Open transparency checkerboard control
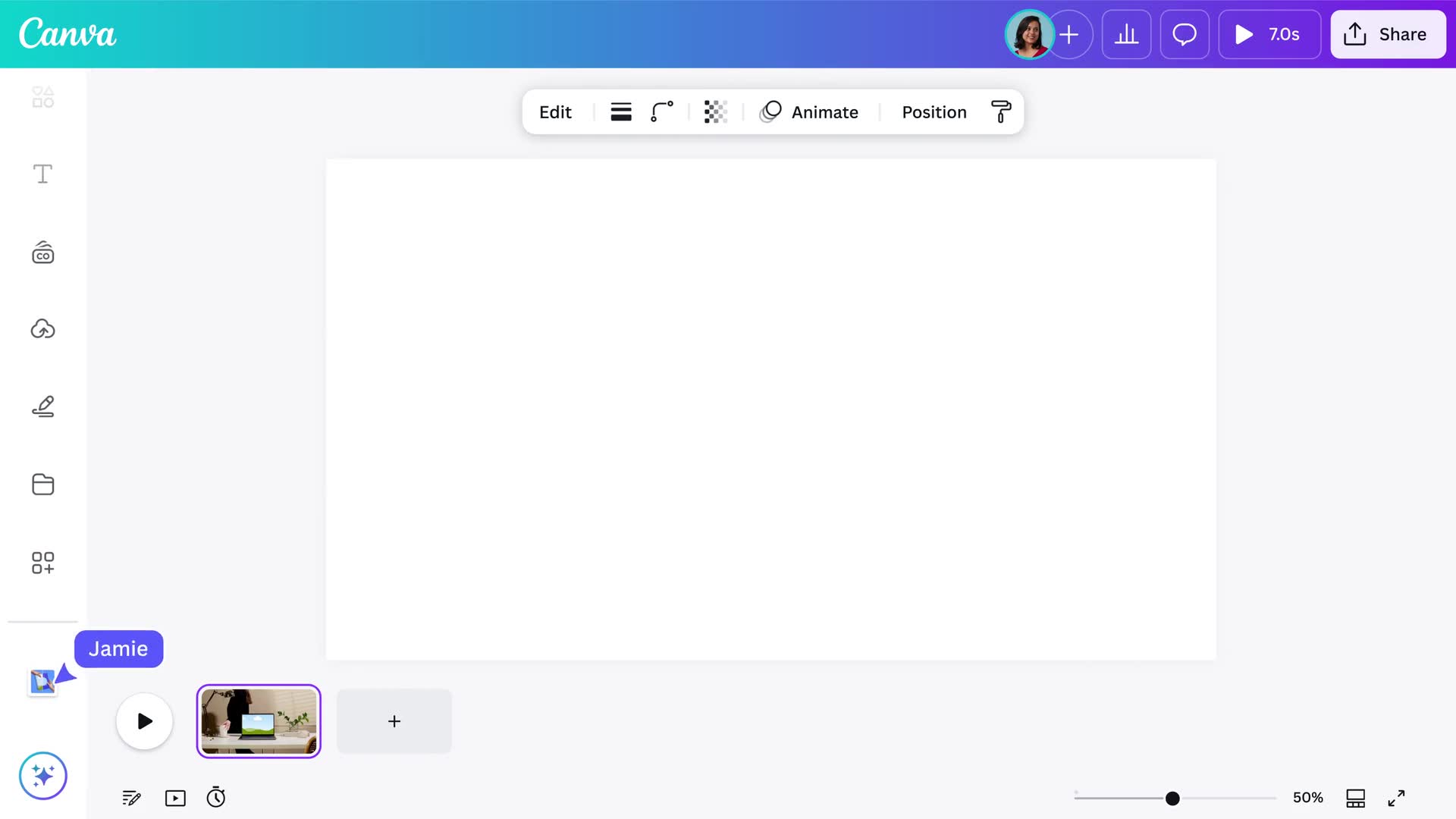Viewport: 1456px width, 819px height. (x=715, y=112)
